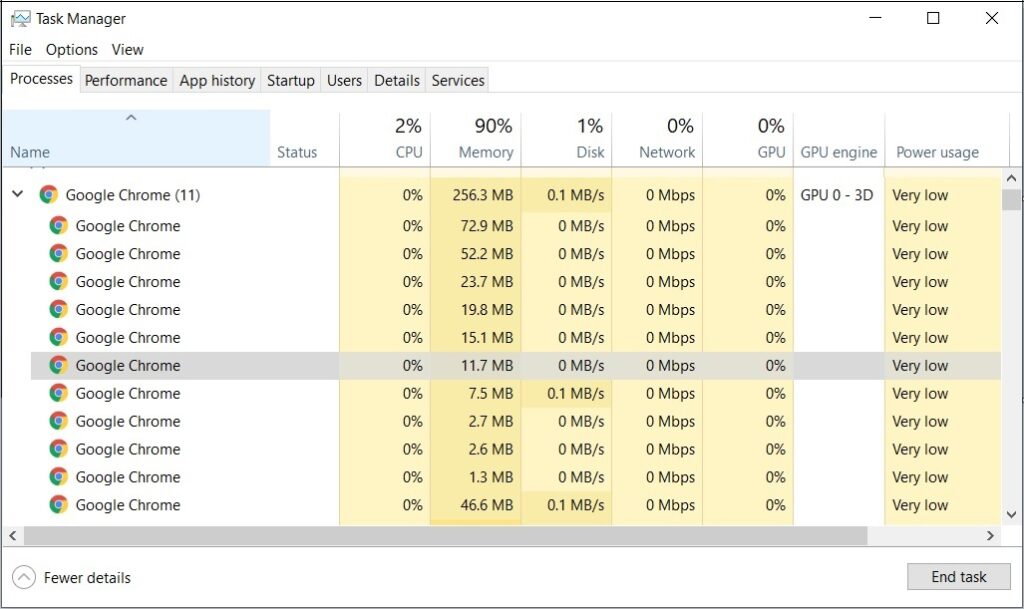
Task: Click the horizontal scrollbar thumb
Action: pos(445,536)
